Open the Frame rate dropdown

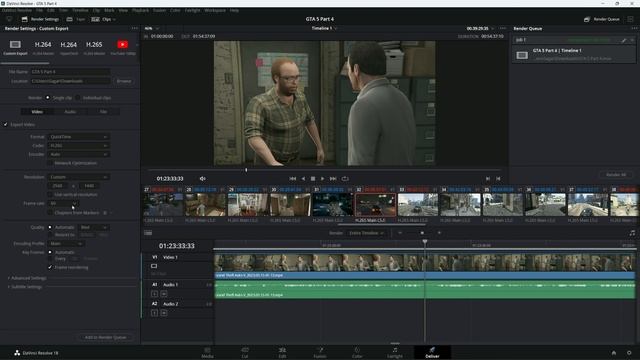(63, 203)
